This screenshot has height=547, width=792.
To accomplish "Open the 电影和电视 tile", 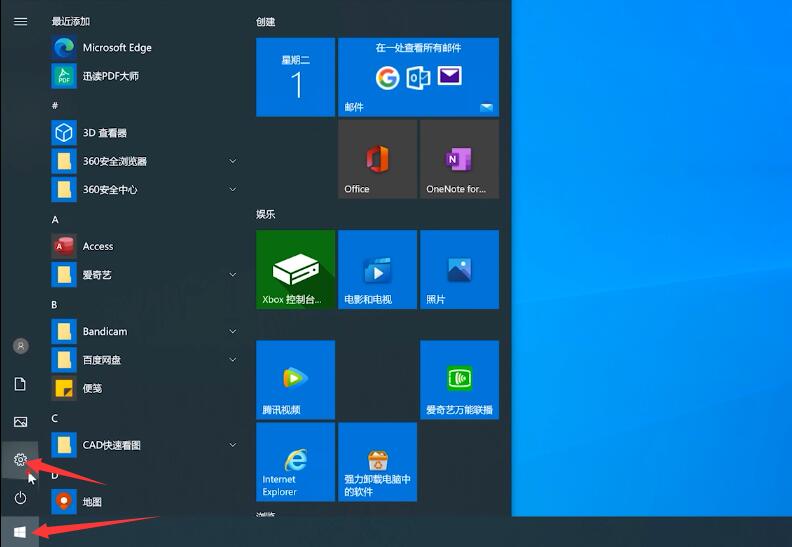I will pyautogui.click(x=377, y=269).
